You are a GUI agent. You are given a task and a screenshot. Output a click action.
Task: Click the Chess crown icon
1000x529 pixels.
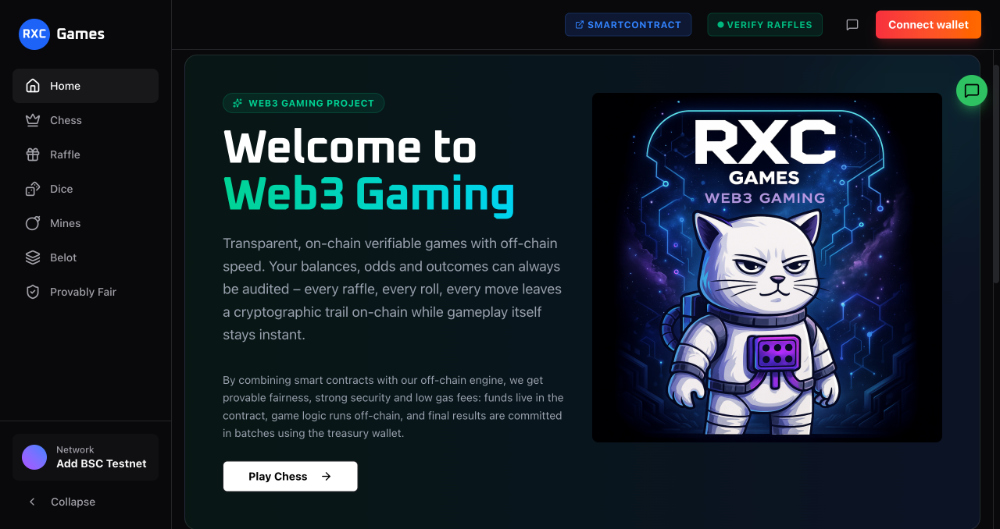pyautogui.click(x=33, y=120)
